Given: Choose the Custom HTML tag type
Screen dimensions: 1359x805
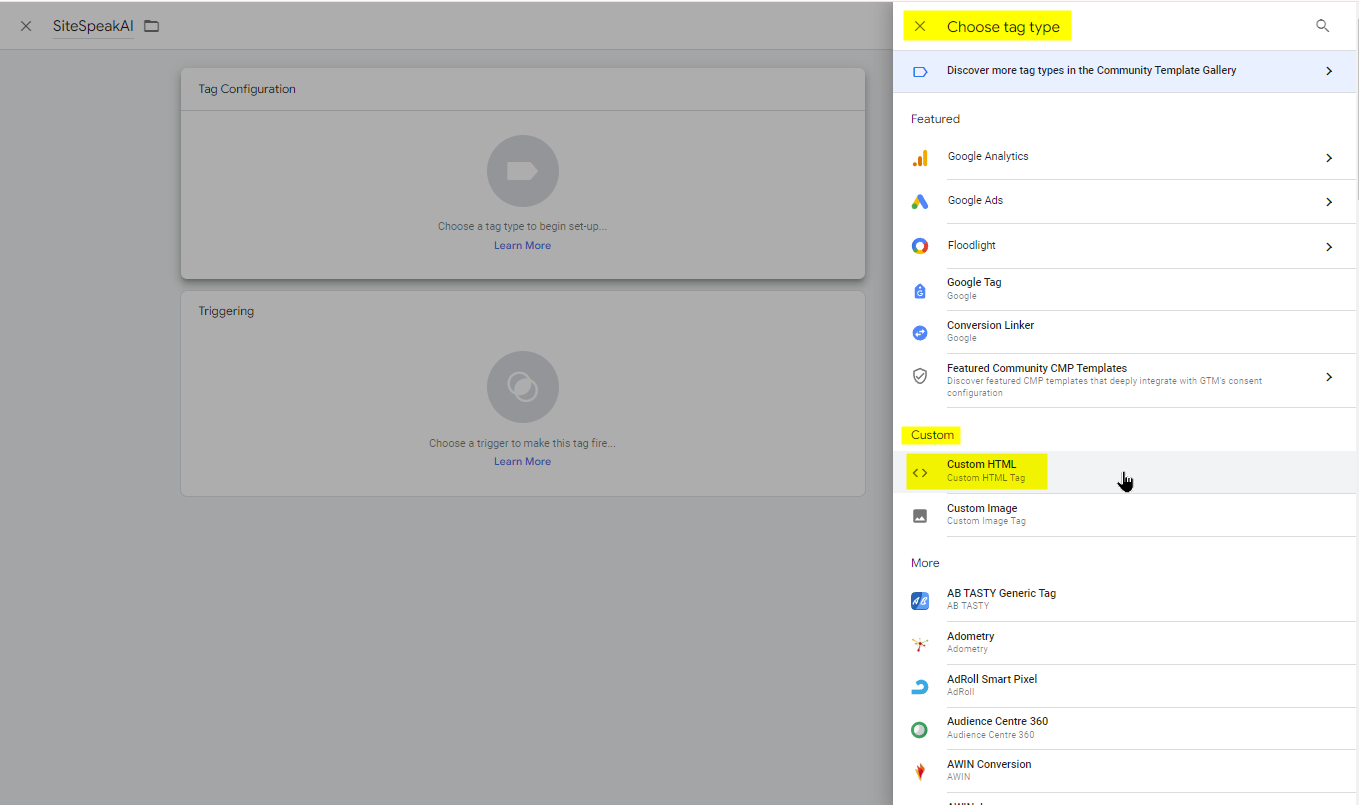Looking at the screenshot, I should 1125,471.
